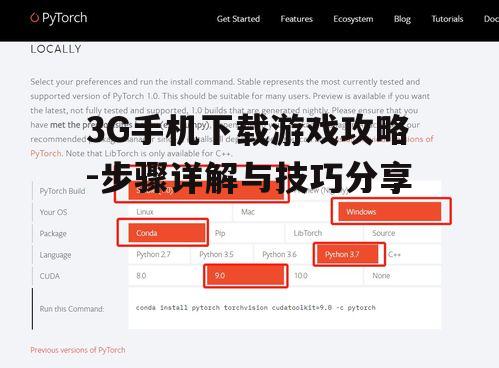
Task: Click the 'LOCALLY' heading text
Action: [56, 49]
